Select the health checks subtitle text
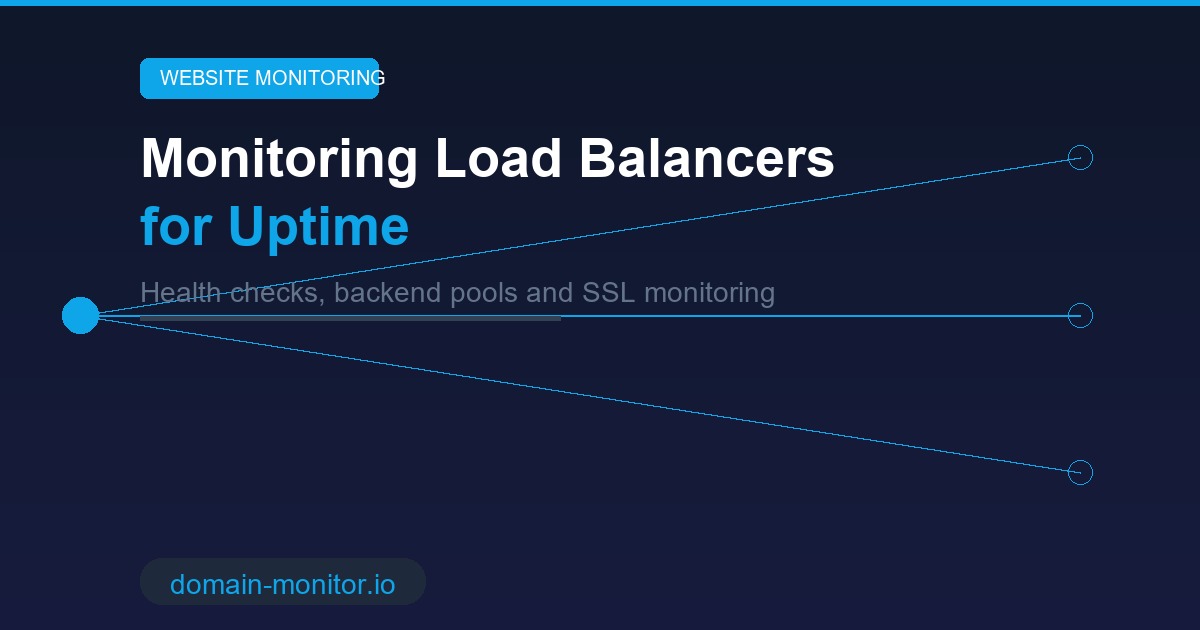The width and height of the screenshot is (1200, 630). [458, 292]
